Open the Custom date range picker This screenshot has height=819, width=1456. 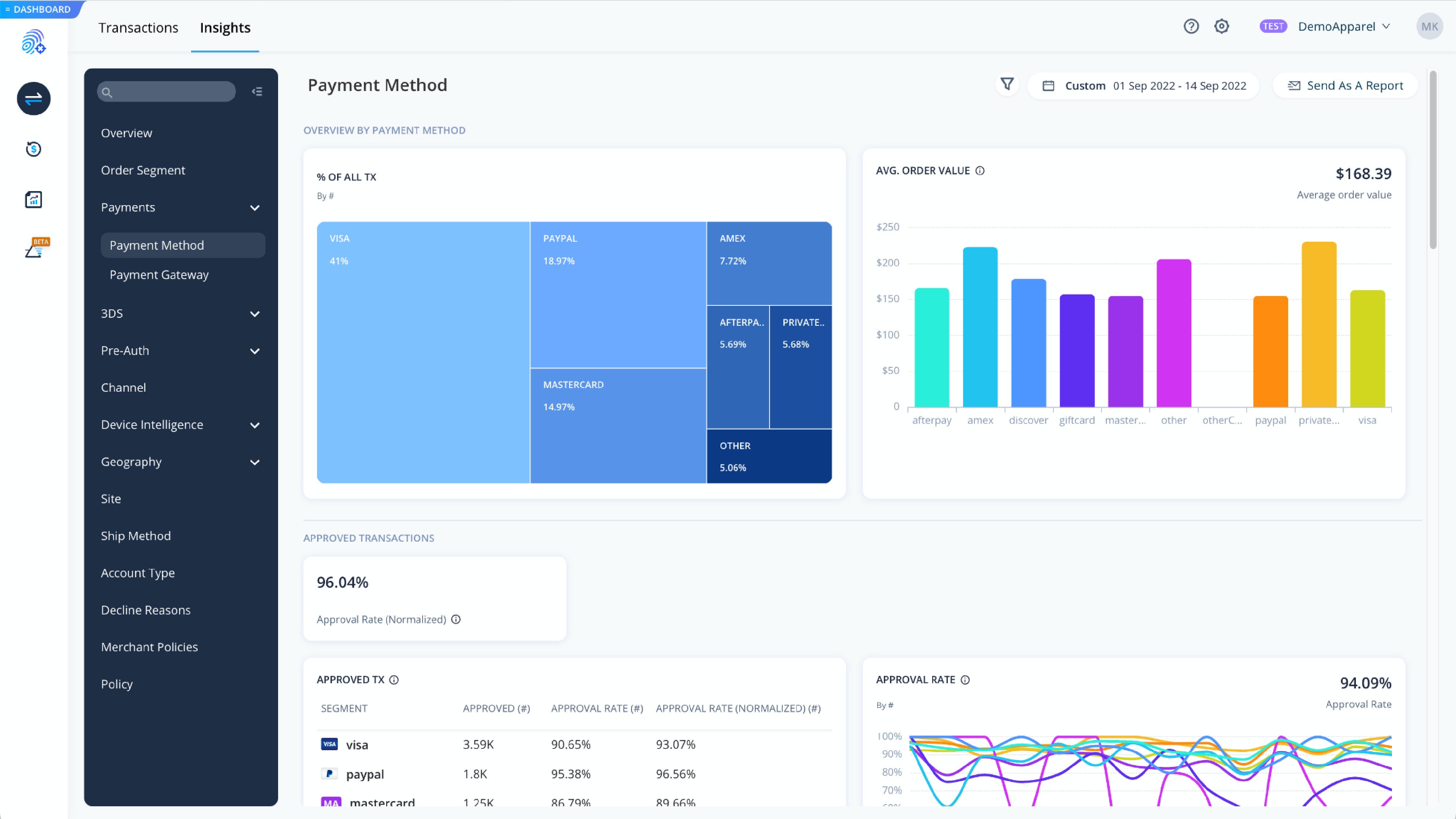tap(1143, 86)
